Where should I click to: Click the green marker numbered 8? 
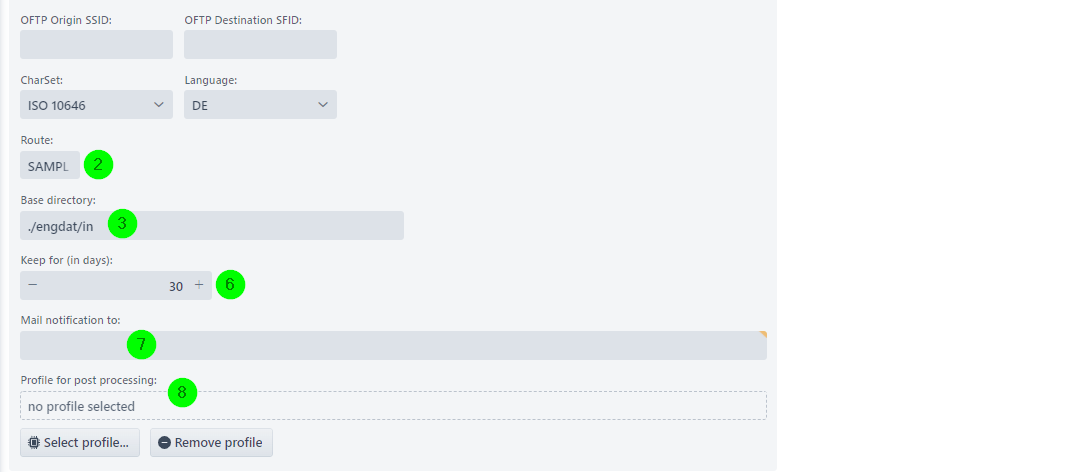point(183,392)
